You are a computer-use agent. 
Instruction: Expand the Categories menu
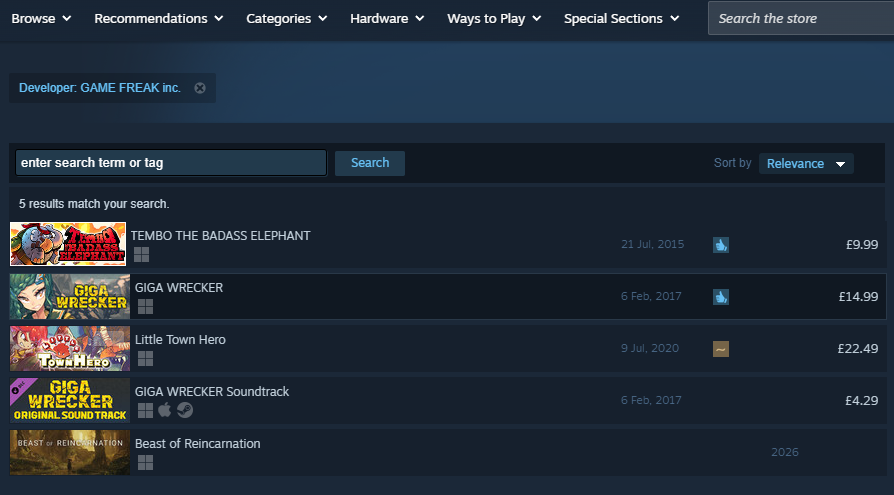coord(287,18)
